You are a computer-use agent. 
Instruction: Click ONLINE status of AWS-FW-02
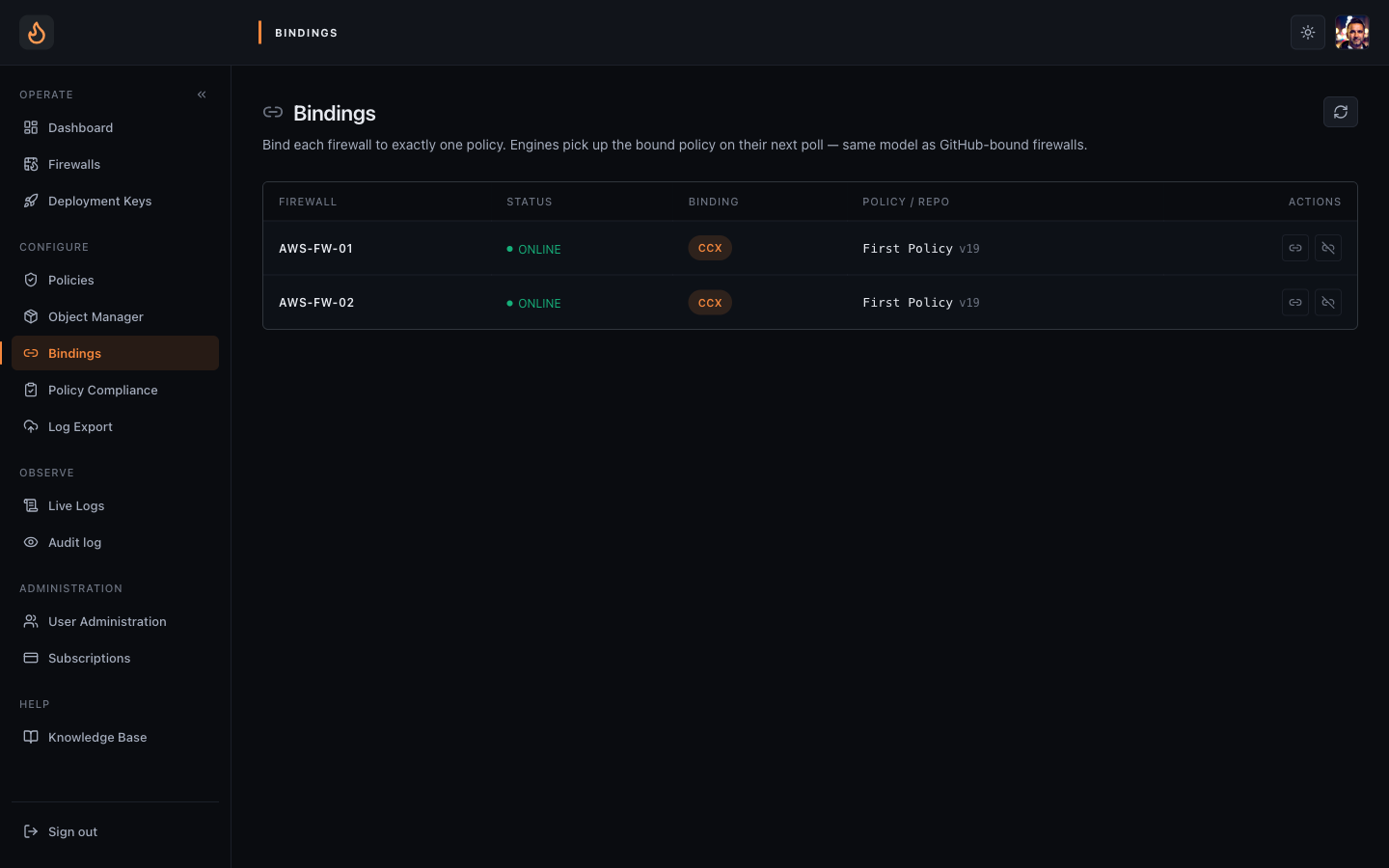click(x=533, y=303)
